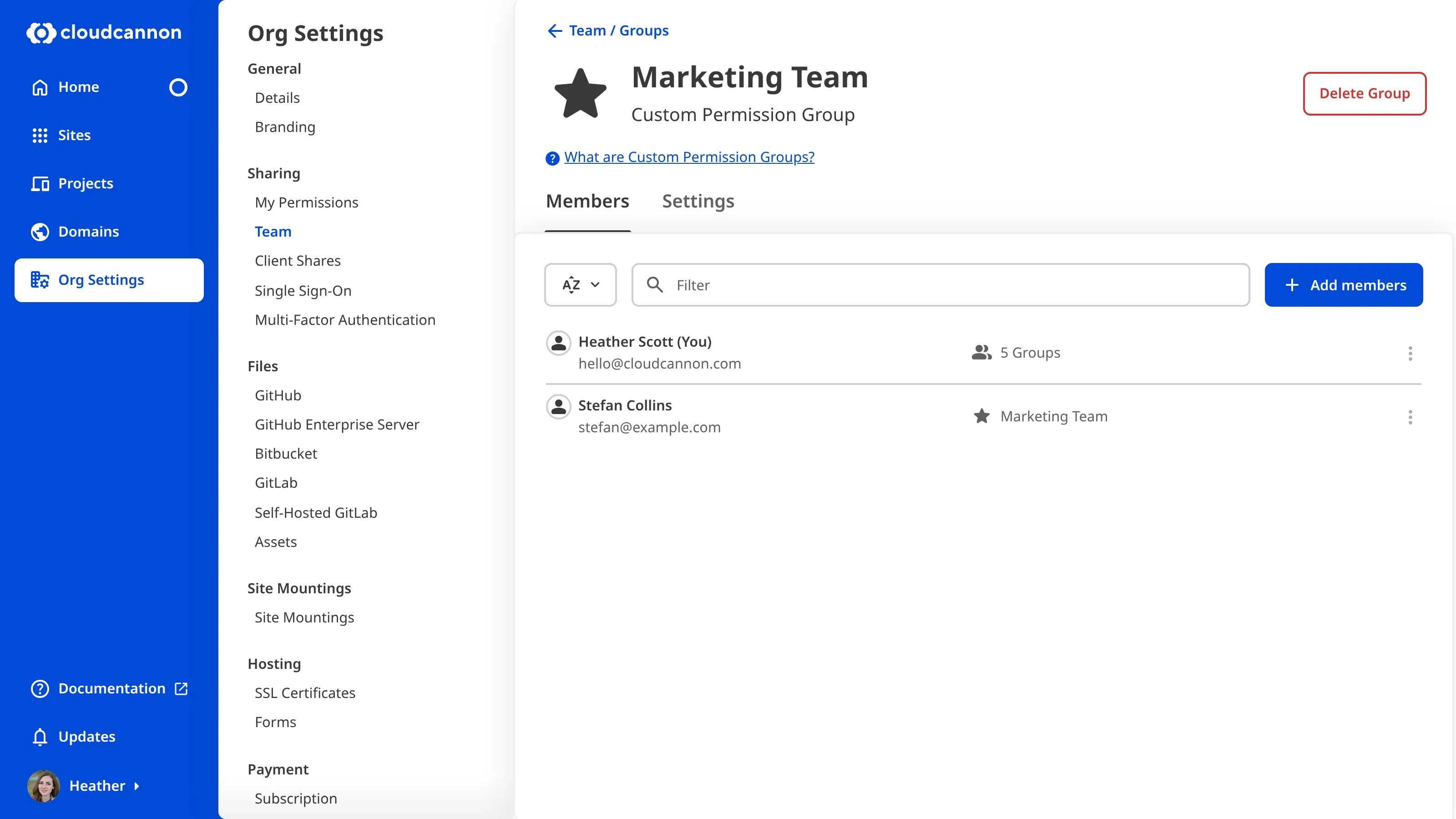Screen dimensions: 1456x819
Task: Open Sites grid icon
Action: point(40,135)
